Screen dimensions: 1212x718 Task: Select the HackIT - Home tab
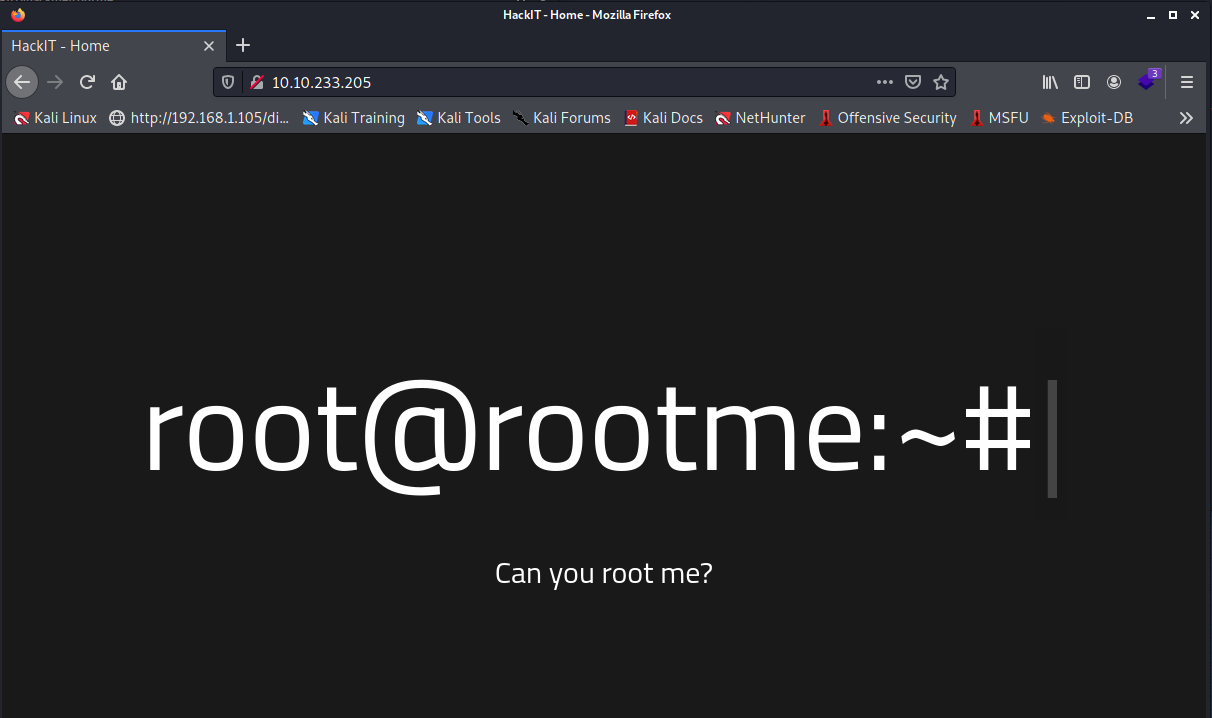point(100,46)
